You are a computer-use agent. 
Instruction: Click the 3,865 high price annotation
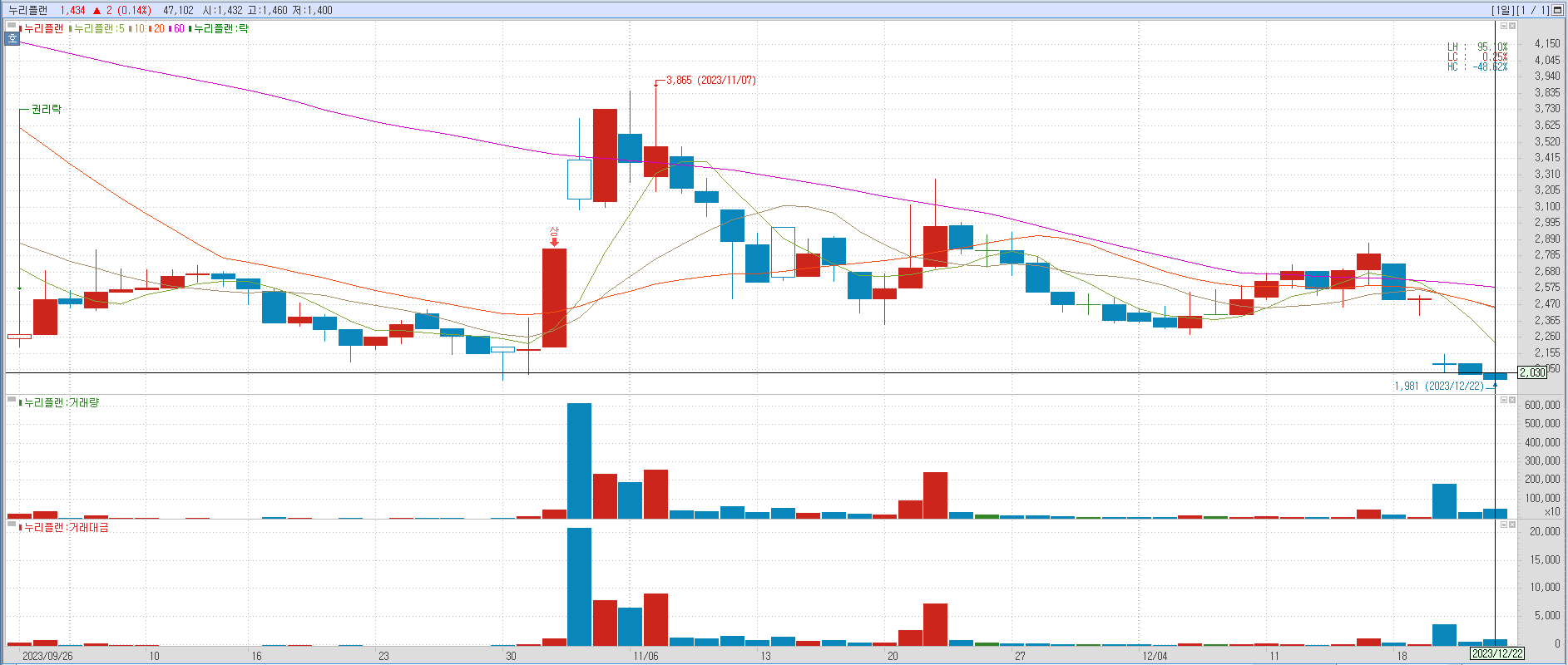click(710, 81)
